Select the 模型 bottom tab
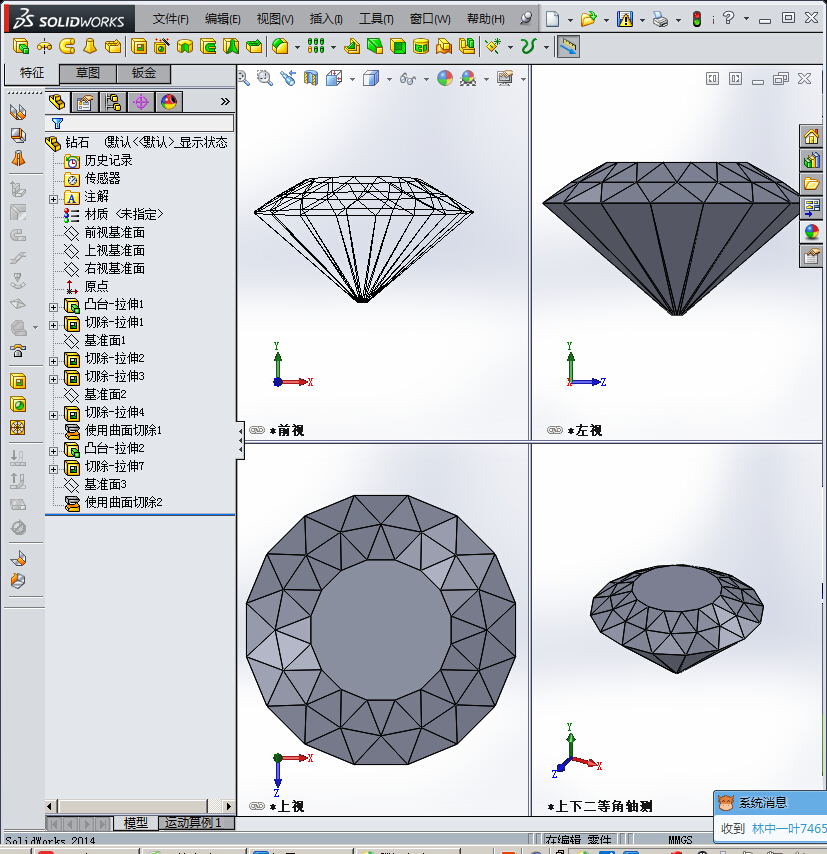The image size is (827, 854). click(x=136, y=822)
